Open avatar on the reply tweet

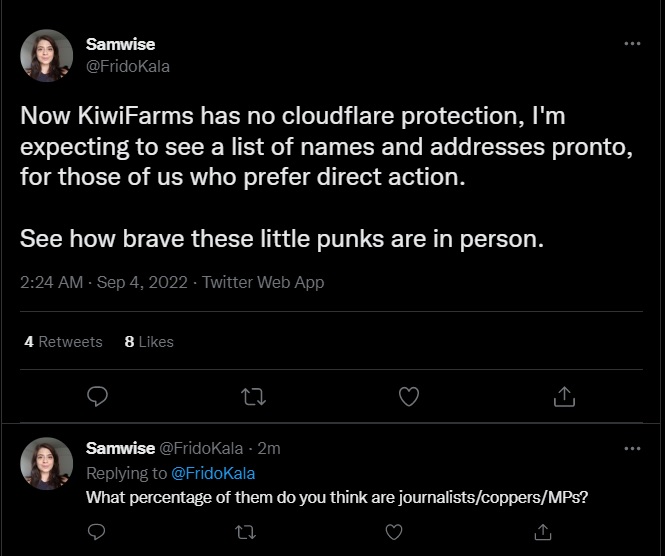pyautogui.click(x=47, y=463)
